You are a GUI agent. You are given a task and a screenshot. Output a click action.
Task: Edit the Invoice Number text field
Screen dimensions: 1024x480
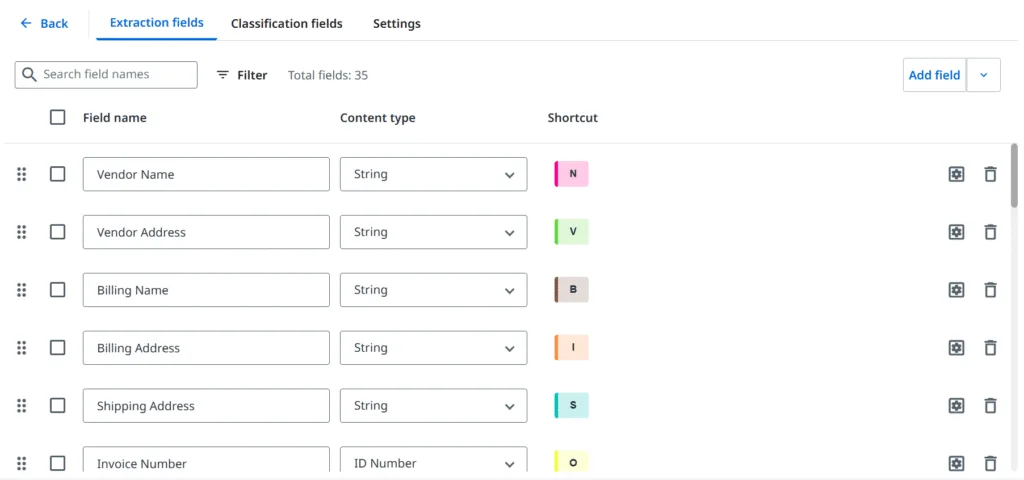click(x=206, y=459)
